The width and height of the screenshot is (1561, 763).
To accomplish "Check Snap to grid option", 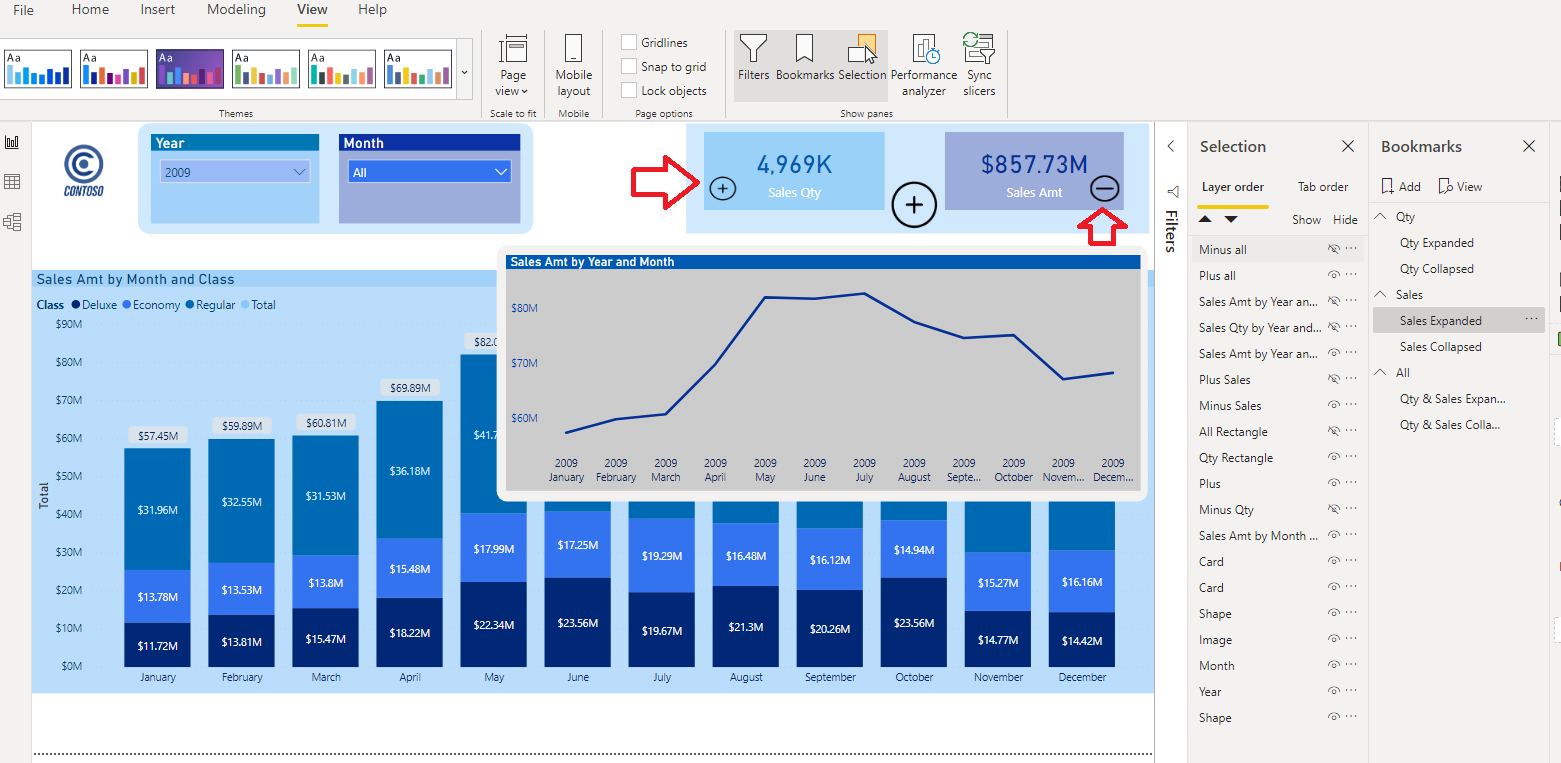I will [x=629, y=66].
